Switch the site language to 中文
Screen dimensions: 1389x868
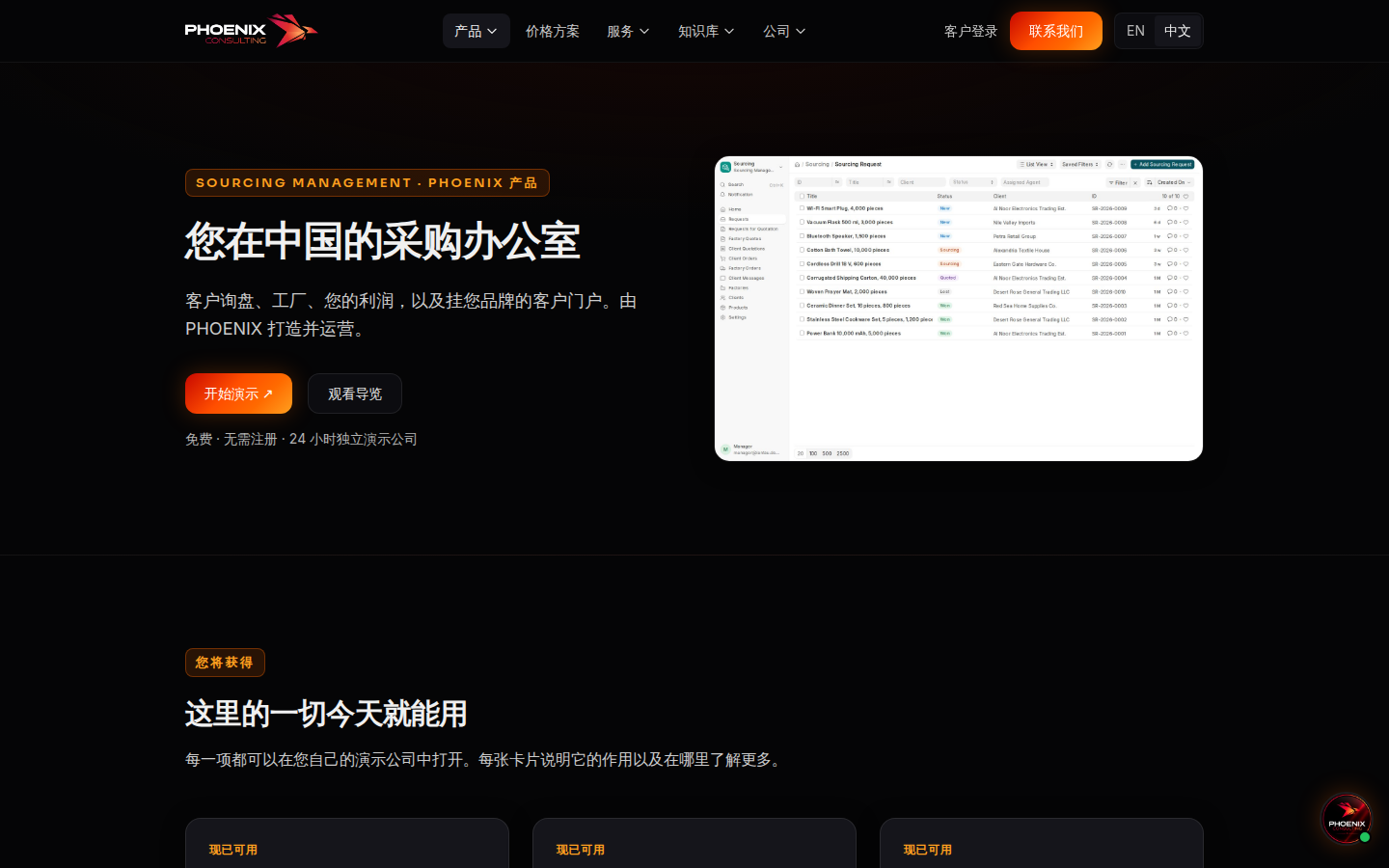(x=1177, y=31)
